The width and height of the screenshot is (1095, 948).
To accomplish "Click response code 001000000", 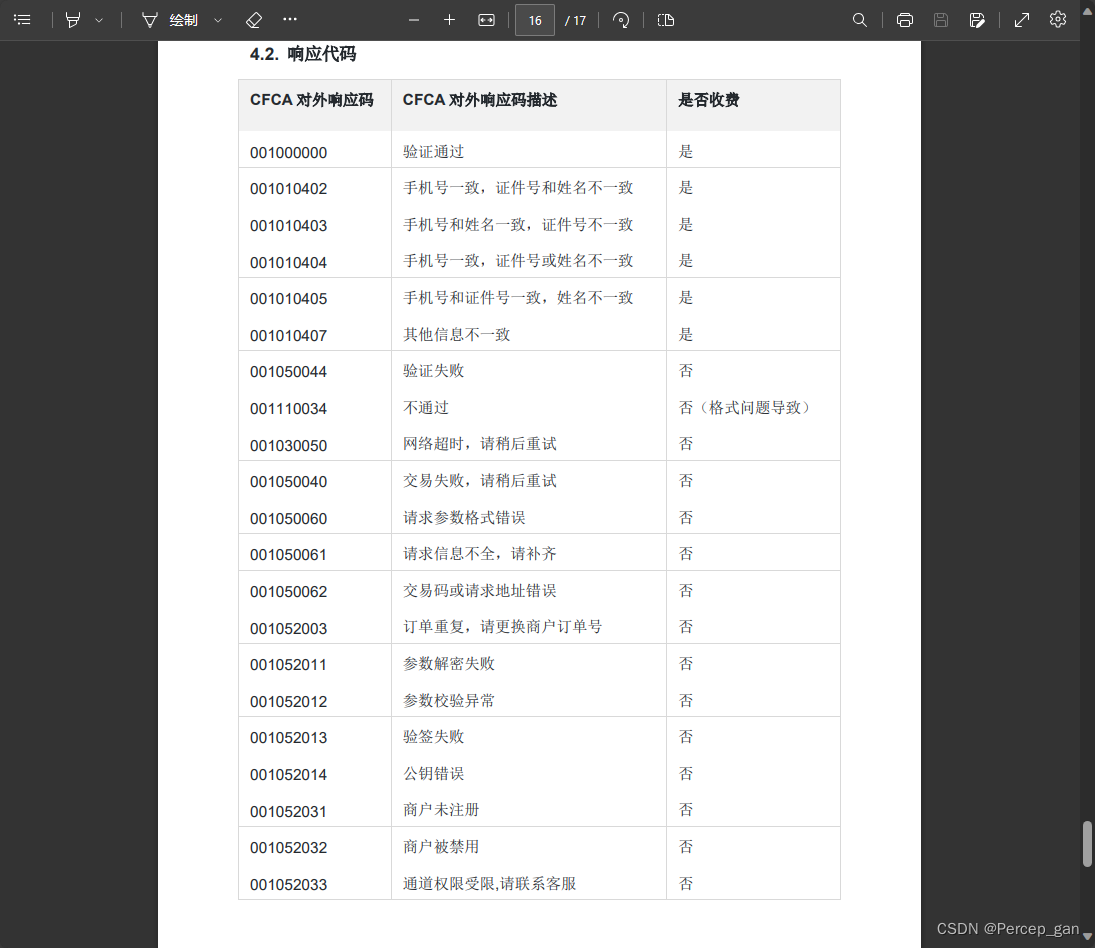I will 288,153.
